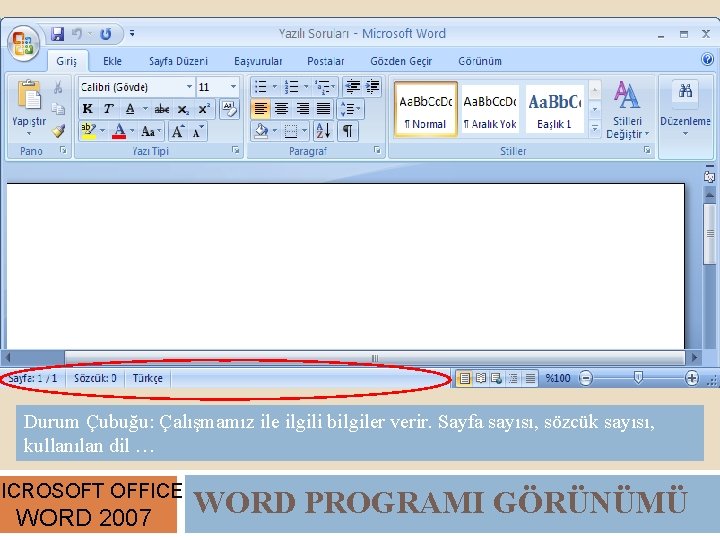This screenshot has width=720, height=540.
Task: Increase the paragraph indent
Action: point(373,86)
